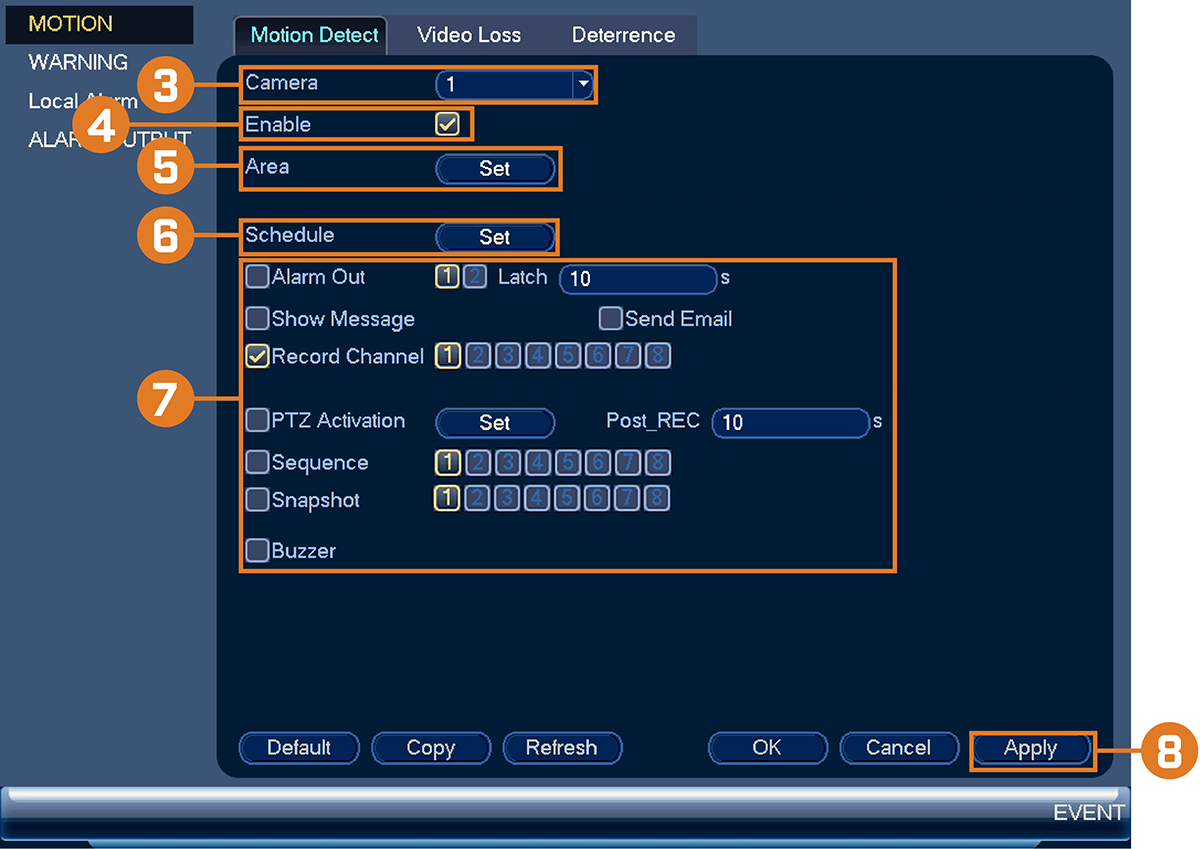Toggle Sequence channel number 3
Screen dimensions: 1200x849
pyautogui.click(x=507, y=462)
